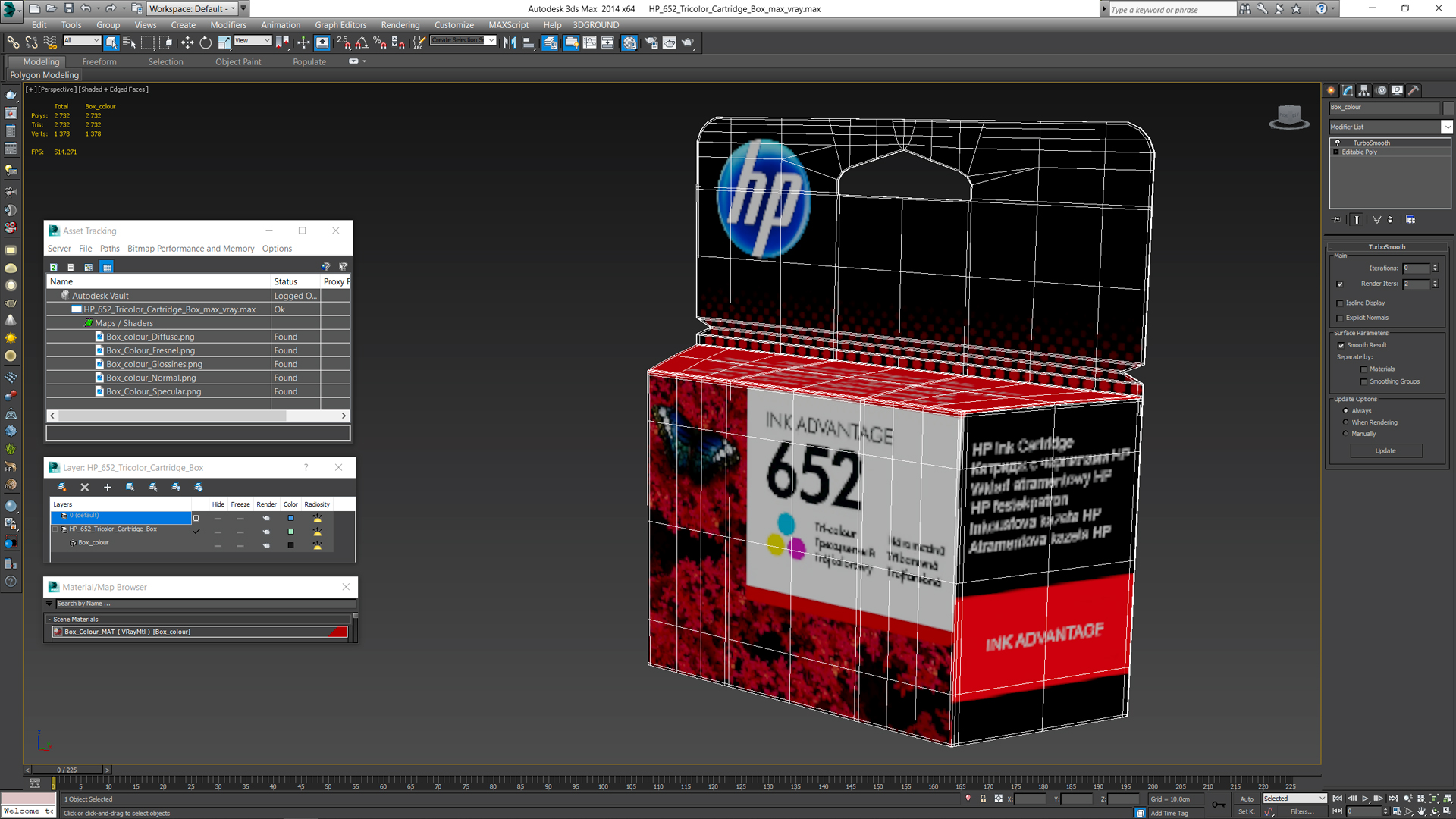The image size is (1456, 819).
Task: Click the Mirror tool icon
Action: tap(510, 42)
